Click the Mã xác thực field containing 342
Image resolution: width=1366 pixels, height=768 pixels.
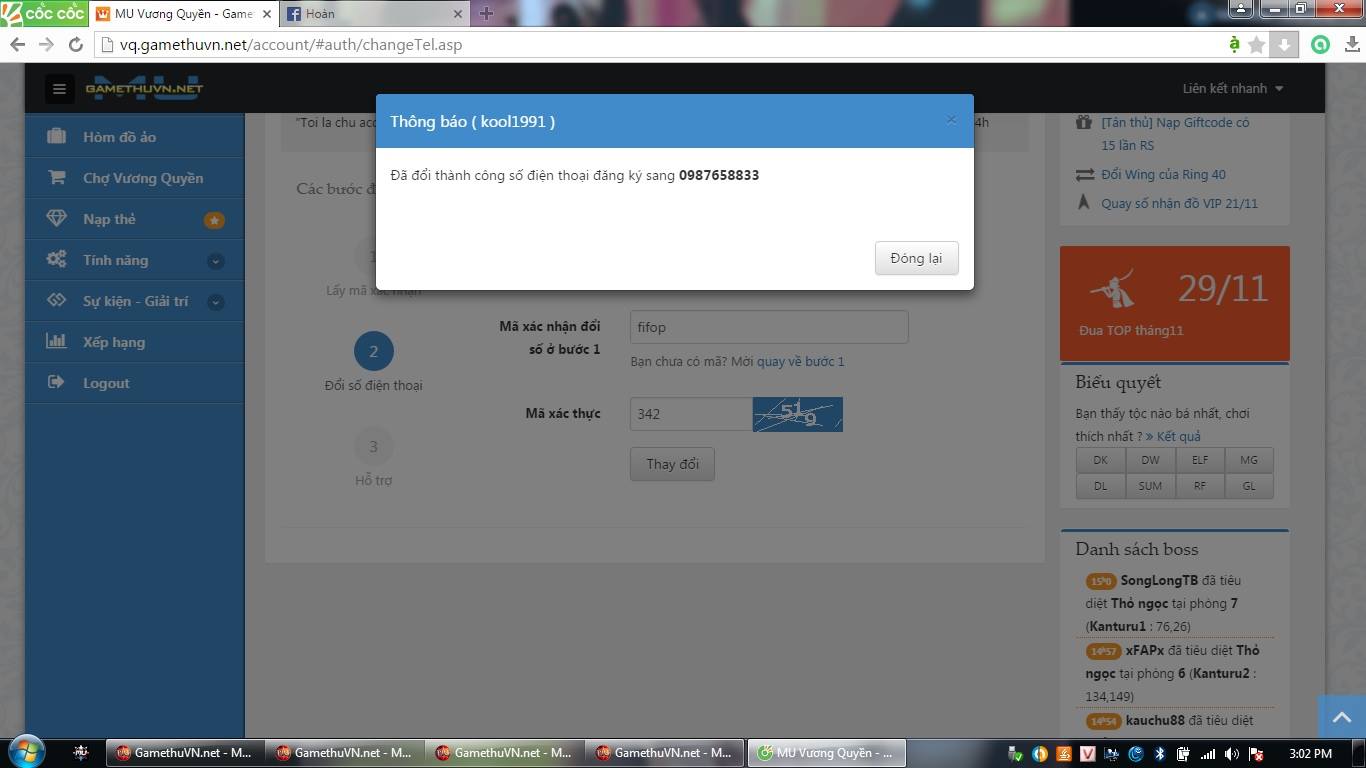(691, 414)
